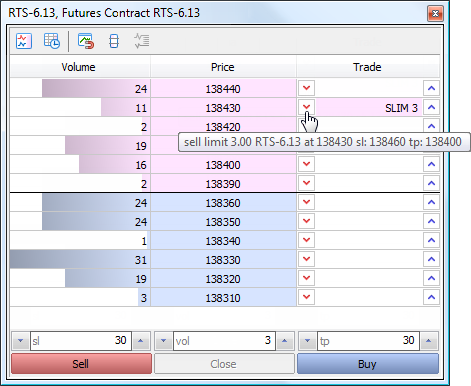Click the greyed-out list toolbar icon
This screenshot has height=386, width=471.
point(142,41)
